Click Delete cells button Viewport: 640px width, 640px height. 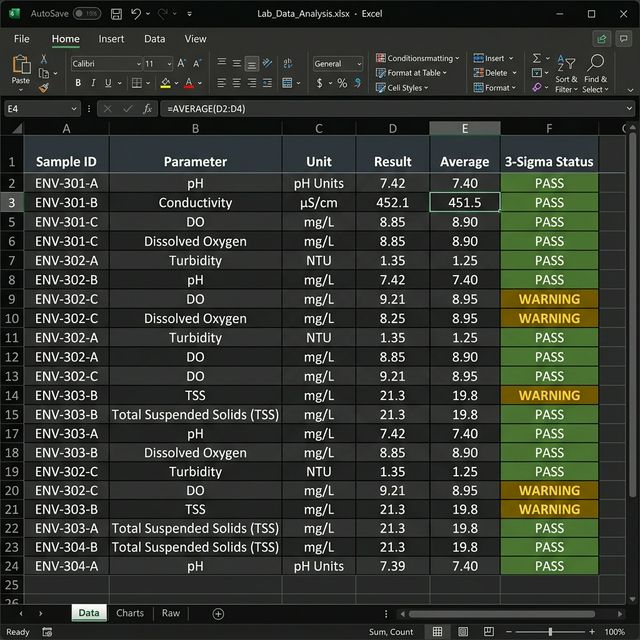point(495,73)
